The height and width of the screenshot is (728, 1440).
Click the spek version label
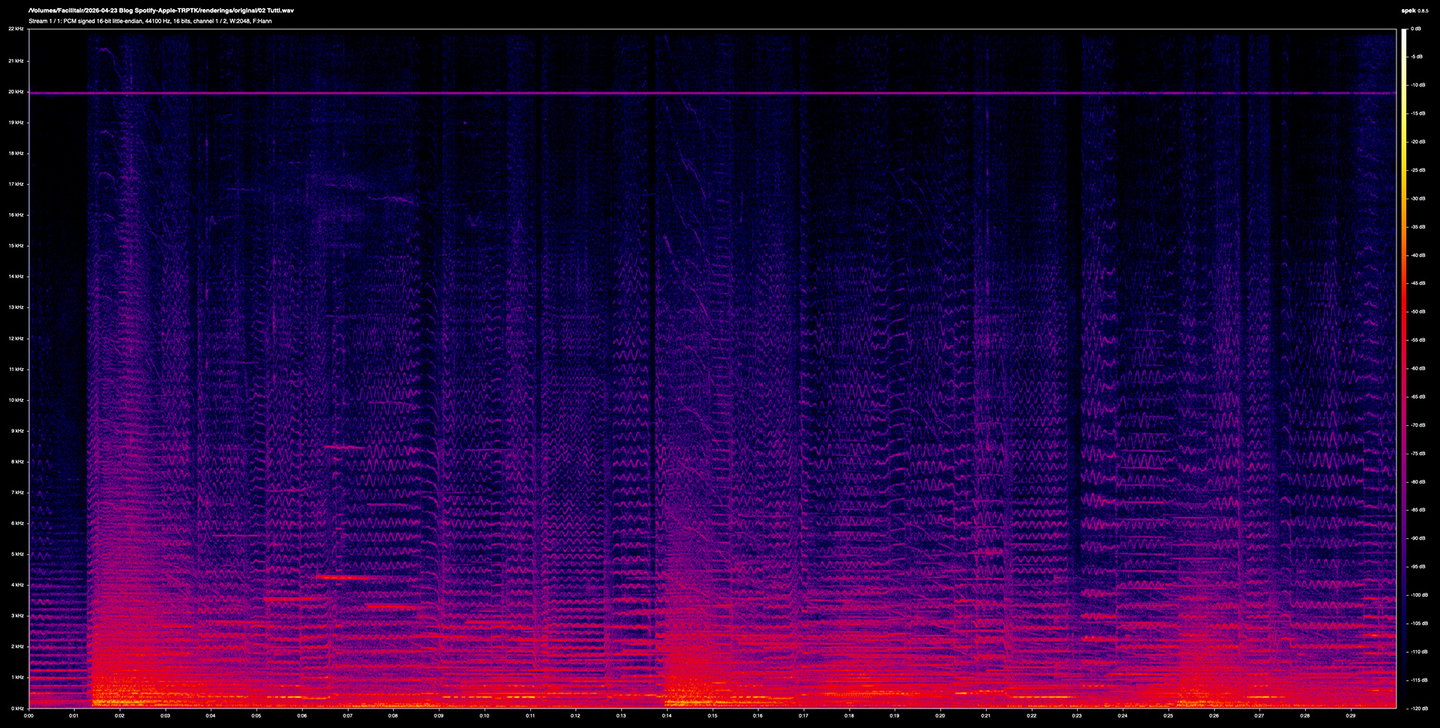tap(1415, 9)
